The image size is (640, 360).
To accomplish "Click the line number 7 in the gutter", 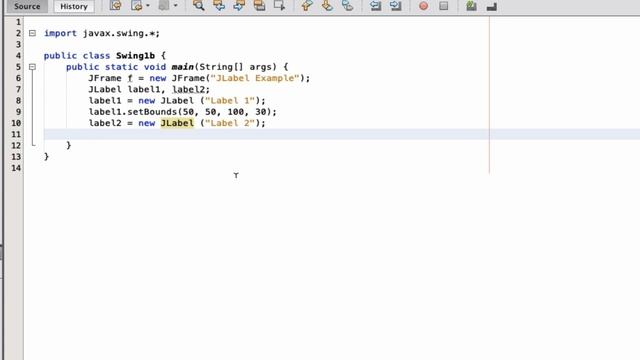I will click(x=18, y=89).
